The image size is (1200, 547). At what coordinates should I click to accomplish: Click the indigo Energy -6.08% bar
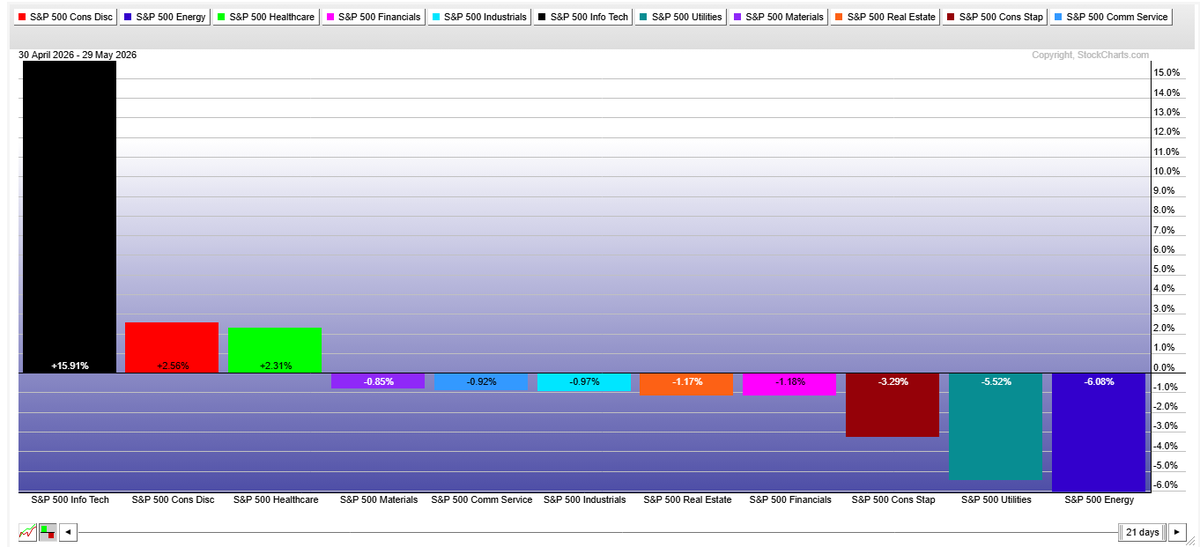[1098, 432]
